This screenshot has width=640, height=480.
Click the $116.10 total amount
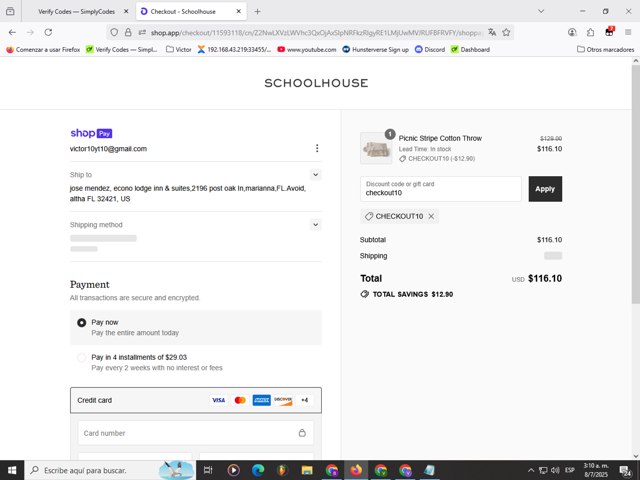[x=545, y=278]
